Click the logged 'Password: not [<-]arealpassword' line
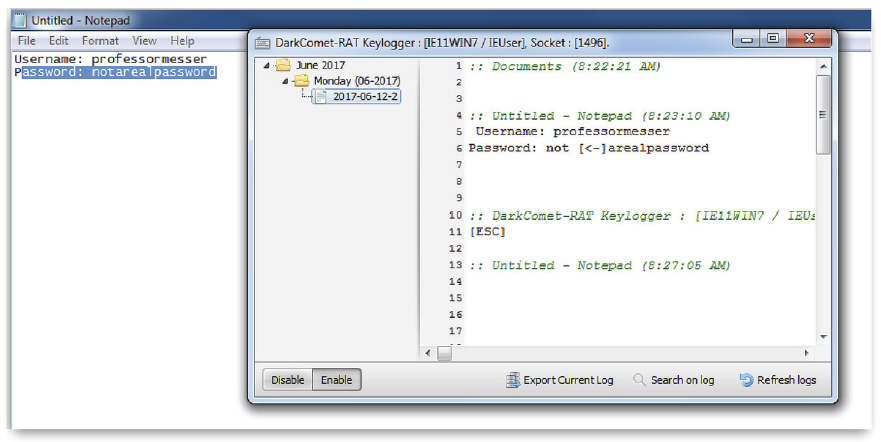881x442 pixels. coord(589,148)
